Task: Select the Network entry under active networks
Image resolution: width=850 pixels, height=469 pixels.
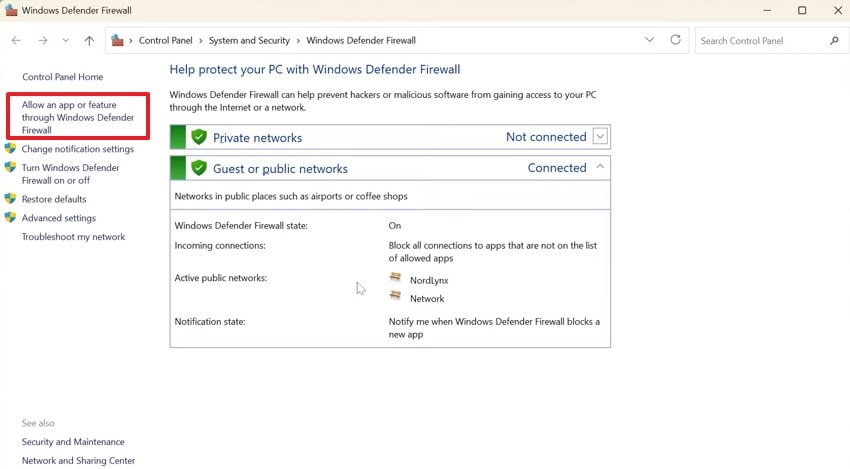Action: pos(427,299)
